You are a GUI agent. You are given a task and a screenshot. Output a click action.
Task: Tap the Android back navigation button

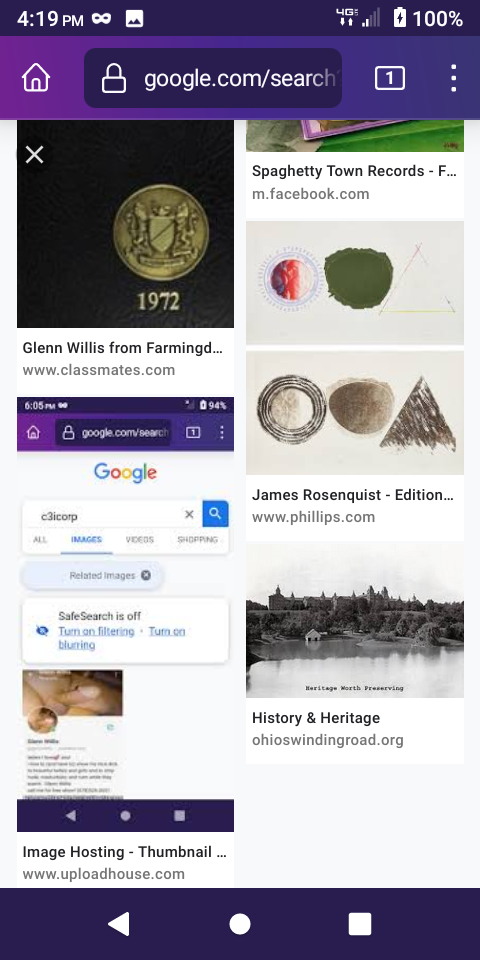[119, 924]
